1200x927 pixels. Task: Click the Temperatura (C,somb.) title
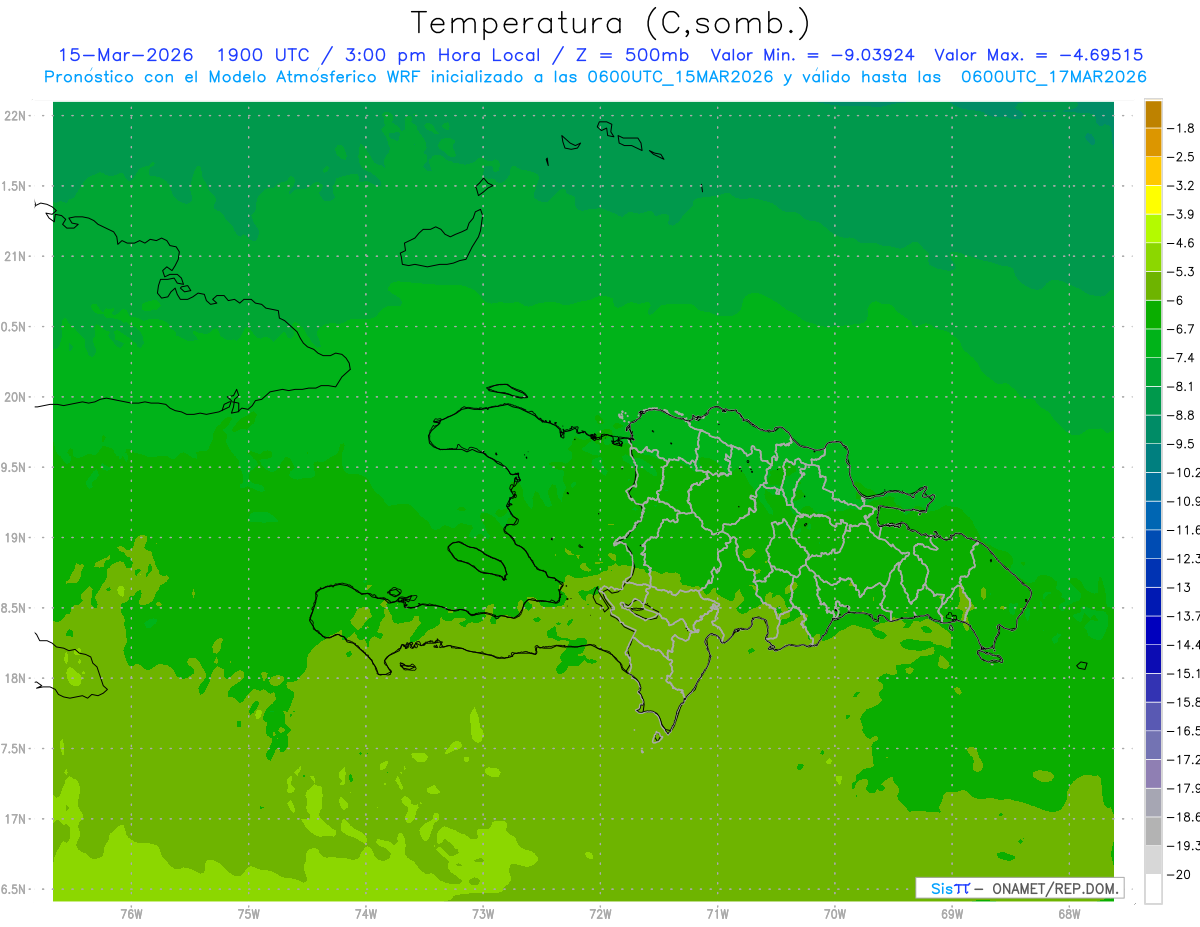click(x=611, y=22)
